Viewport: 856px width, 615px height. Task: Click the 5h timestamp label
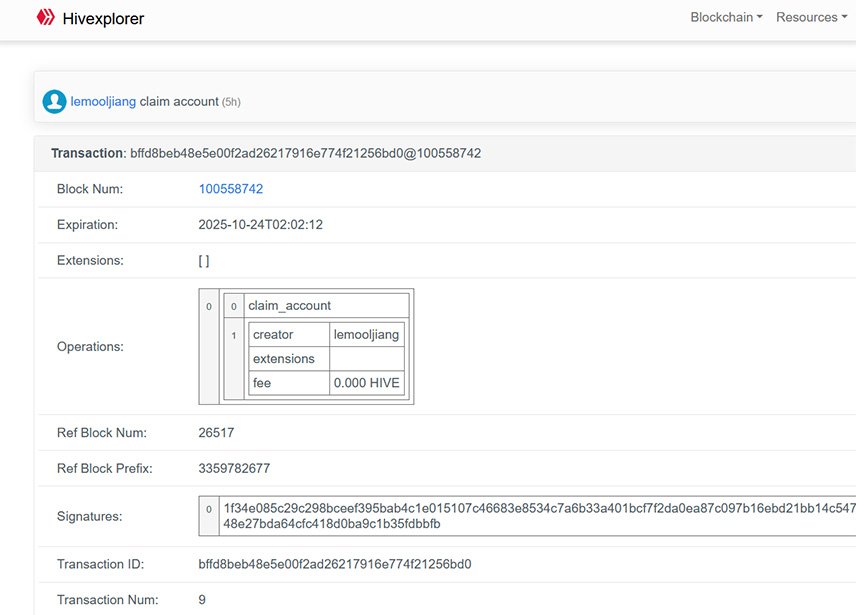click(x=231, y=102)
